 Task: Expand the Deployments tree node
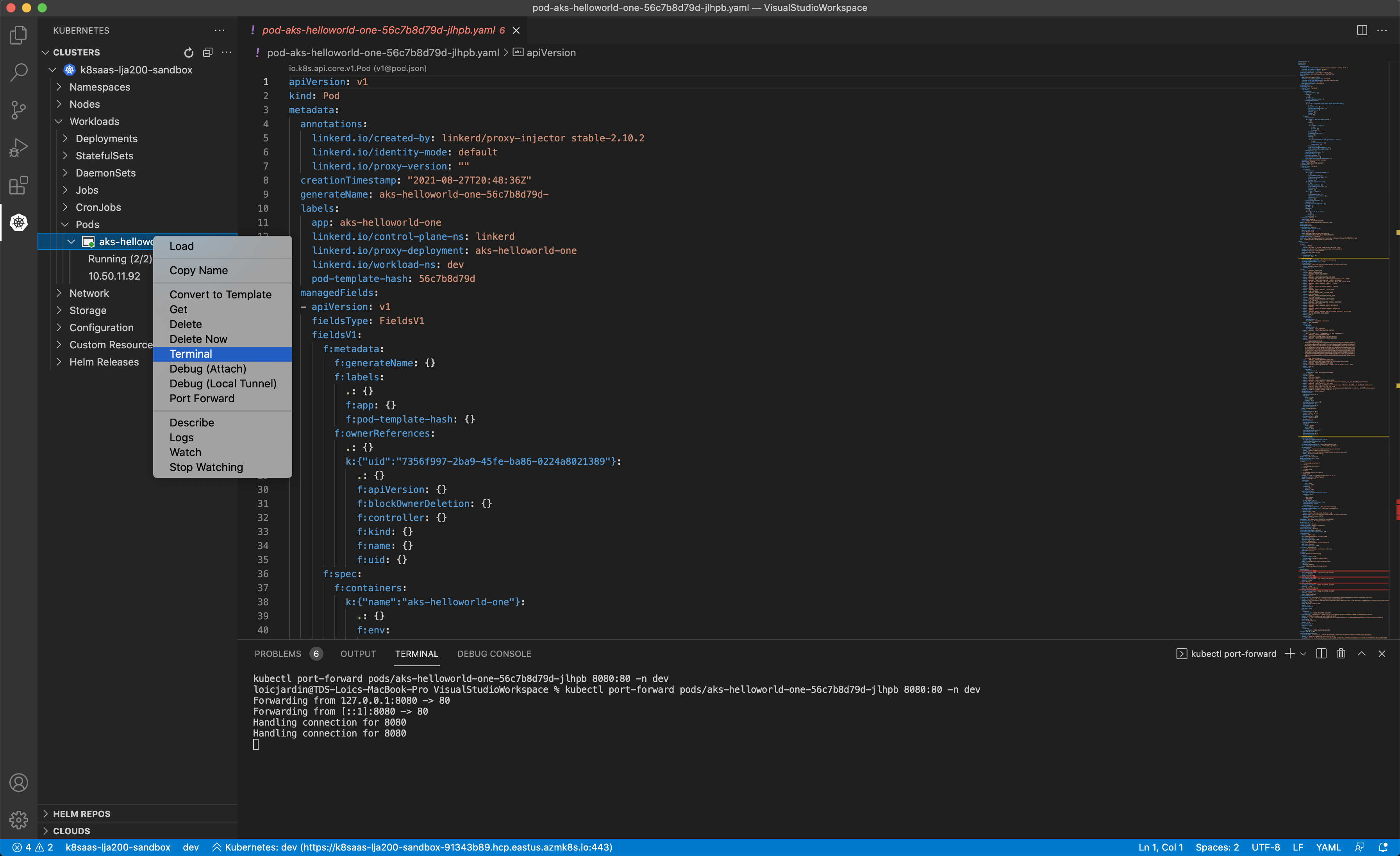point(65,139)
